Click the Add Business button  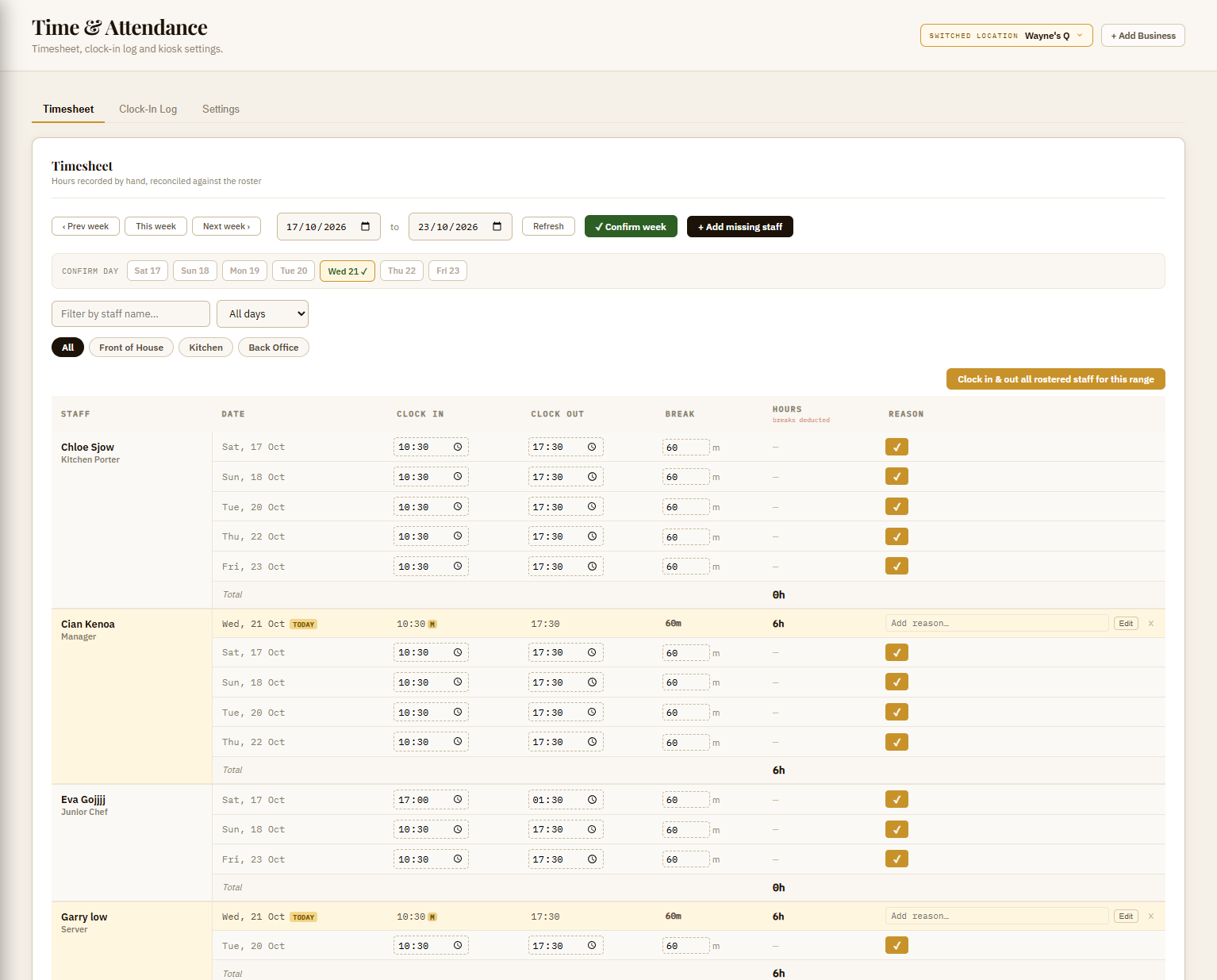(1142, 36)
